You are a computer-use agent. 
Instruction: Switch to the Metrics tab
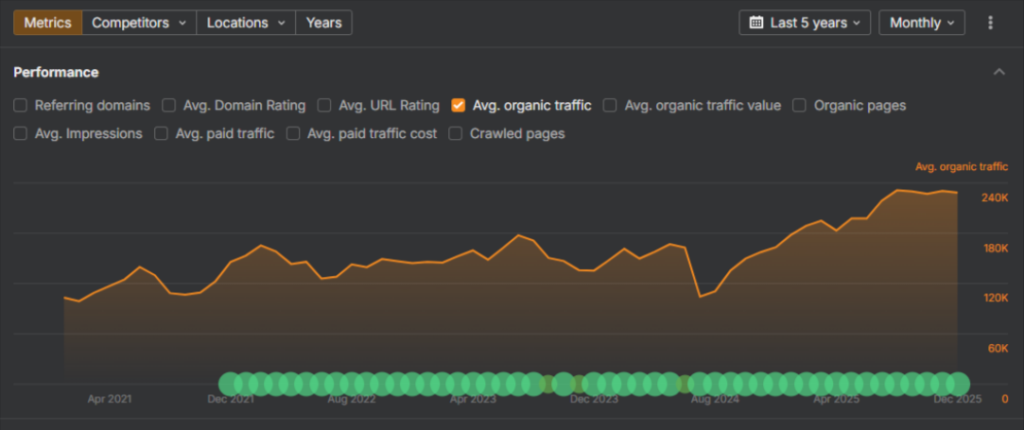(x=47, y=22)
